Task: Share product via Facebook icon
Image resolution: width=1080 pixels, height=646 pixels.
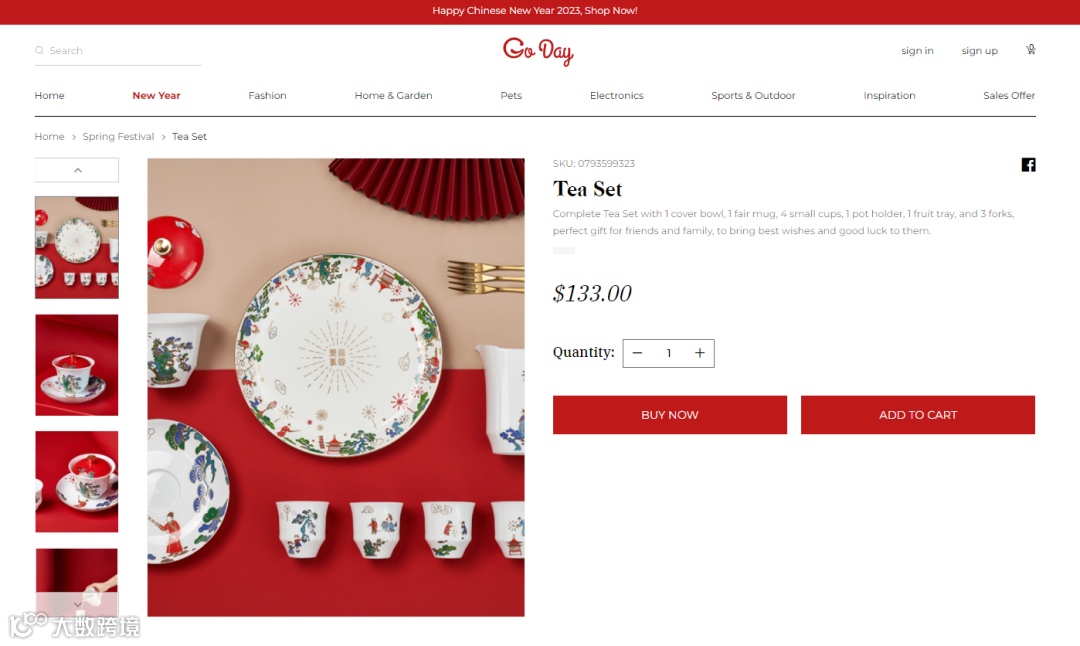Action: [1028, 165]
